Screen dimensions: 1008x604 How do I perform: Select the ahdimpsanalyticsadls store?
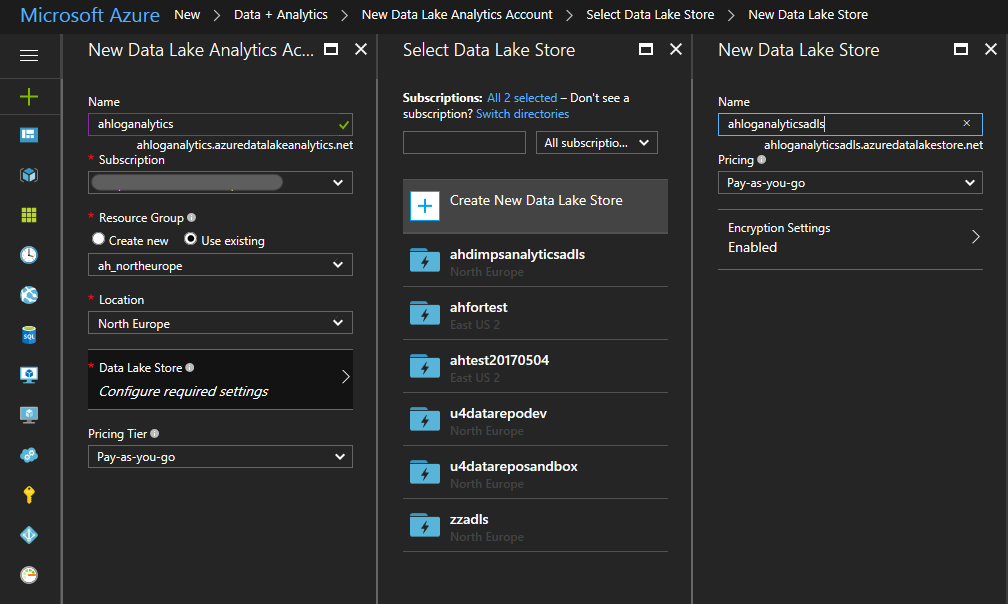535,260
